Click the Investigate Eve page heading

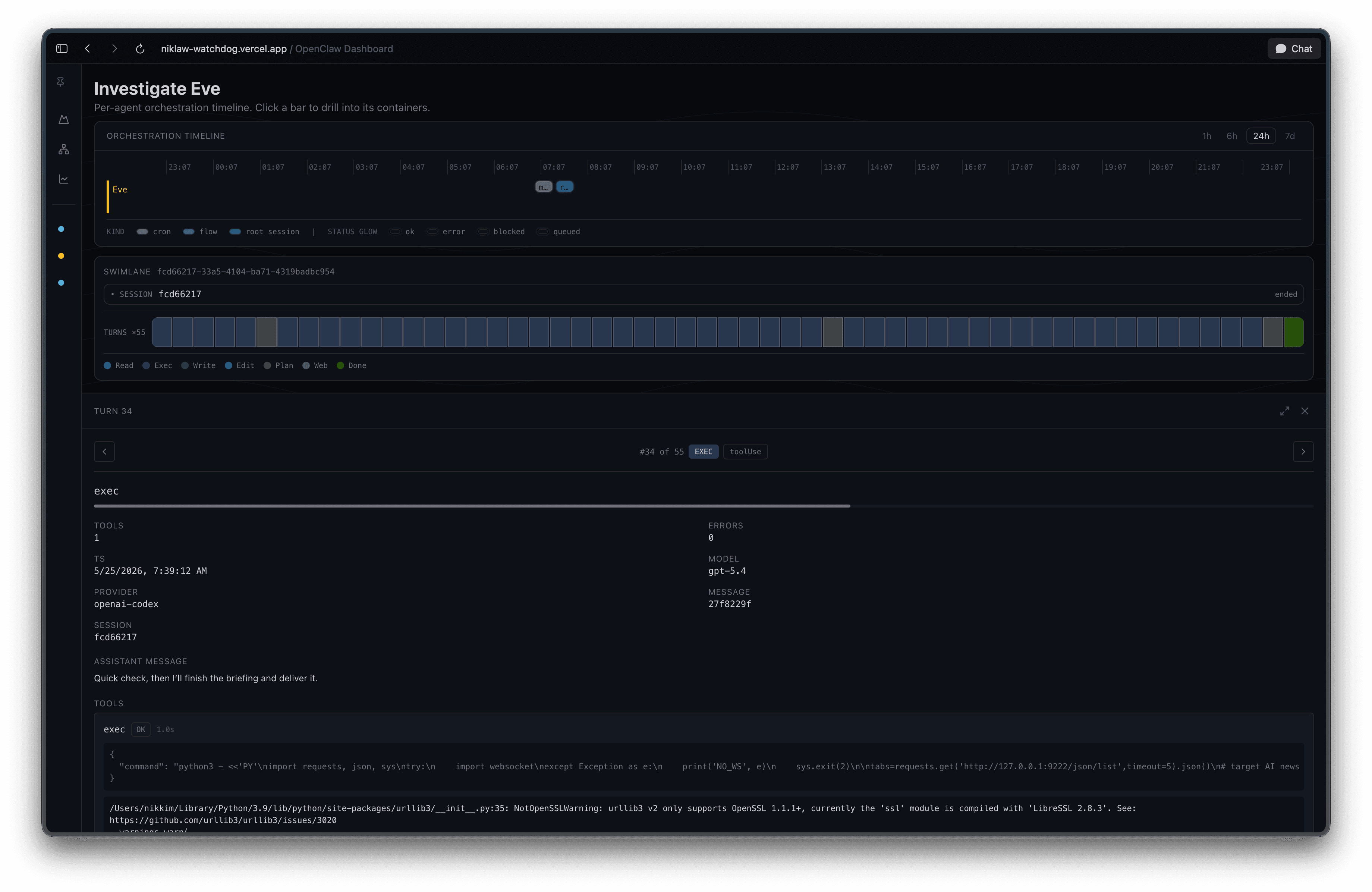157,88
